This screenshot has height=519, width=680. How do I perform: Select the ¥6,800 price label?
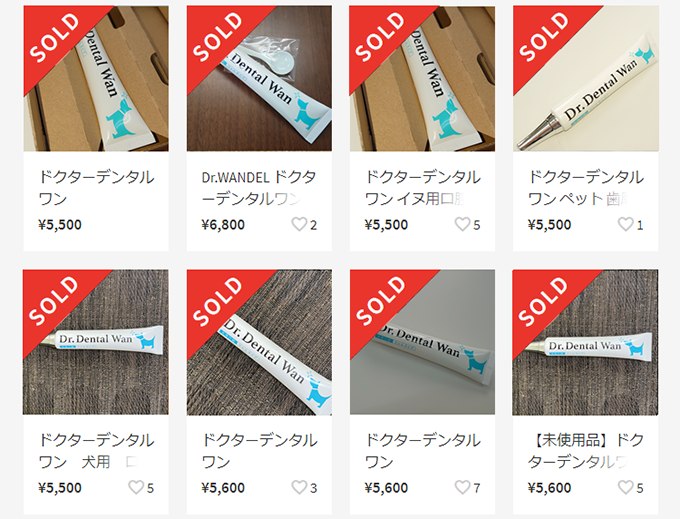[x=223, y=225]
